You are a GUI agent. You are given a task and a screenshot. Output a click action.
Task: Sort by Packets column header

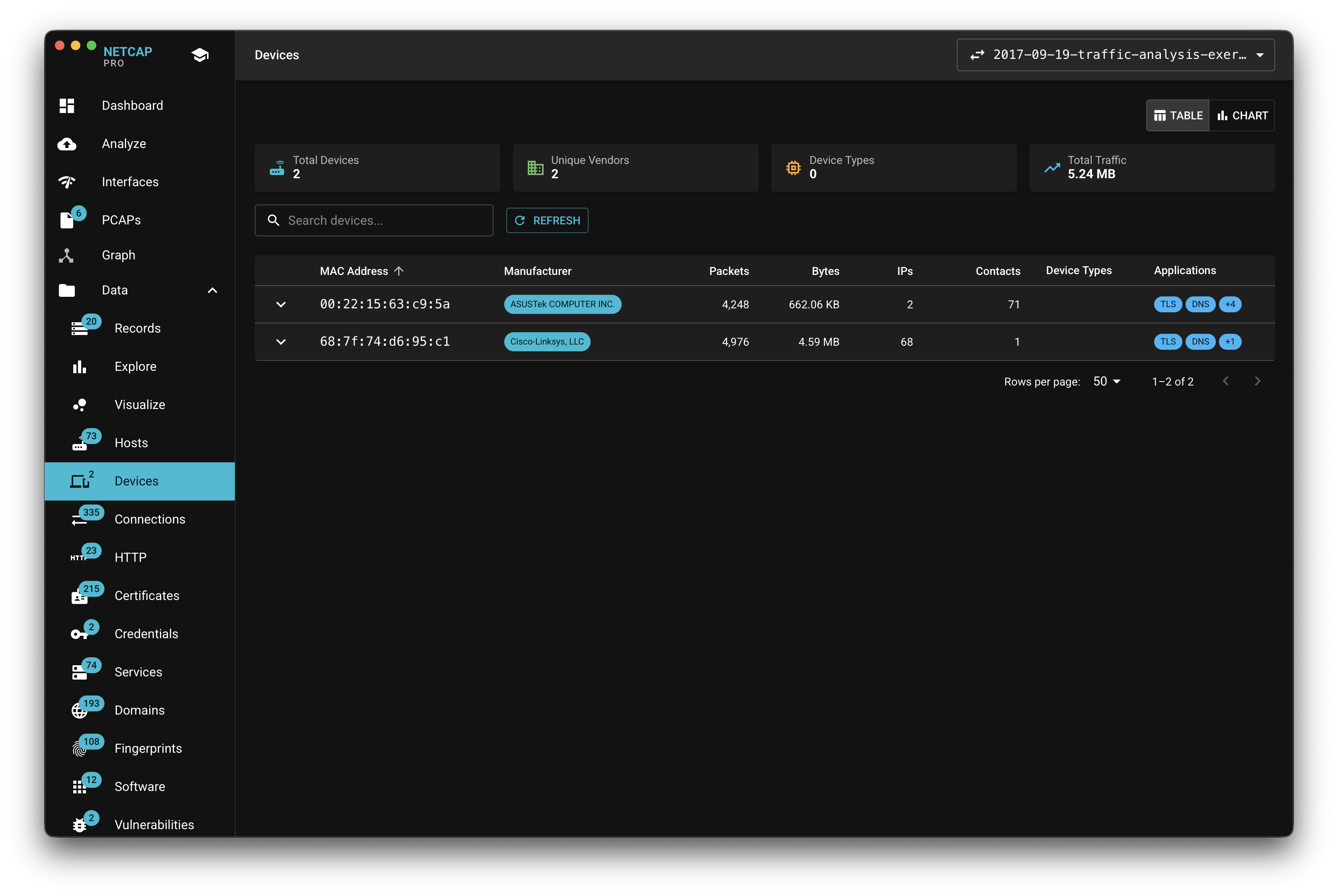[x=729, y=271]
